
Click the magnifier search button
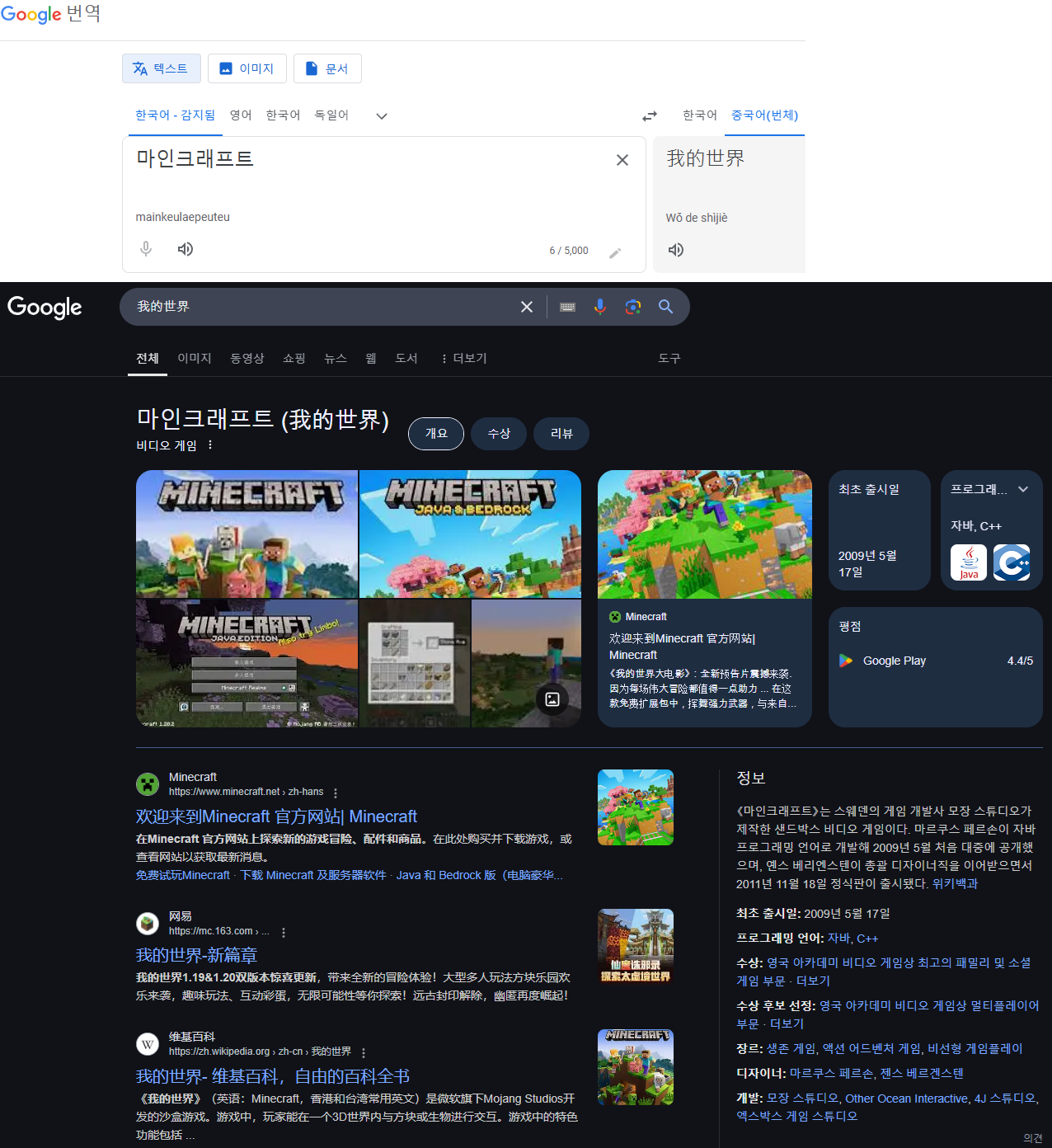pyautogui.click(x=666, y=307)
